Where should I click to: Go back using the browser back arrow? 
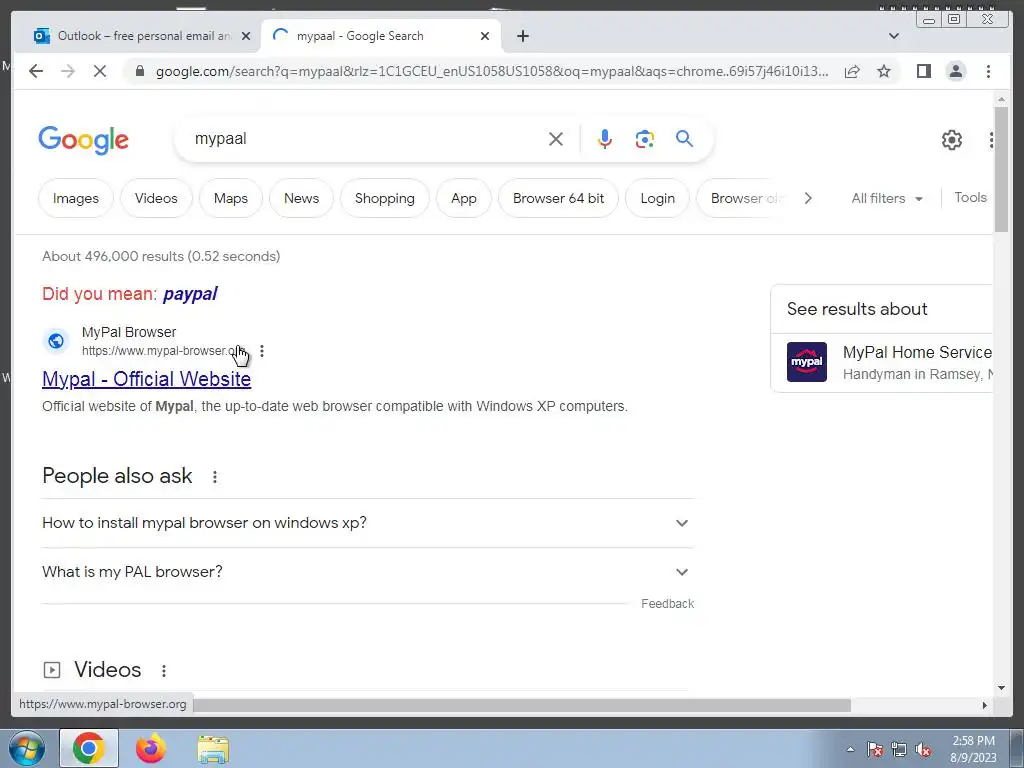36,71
